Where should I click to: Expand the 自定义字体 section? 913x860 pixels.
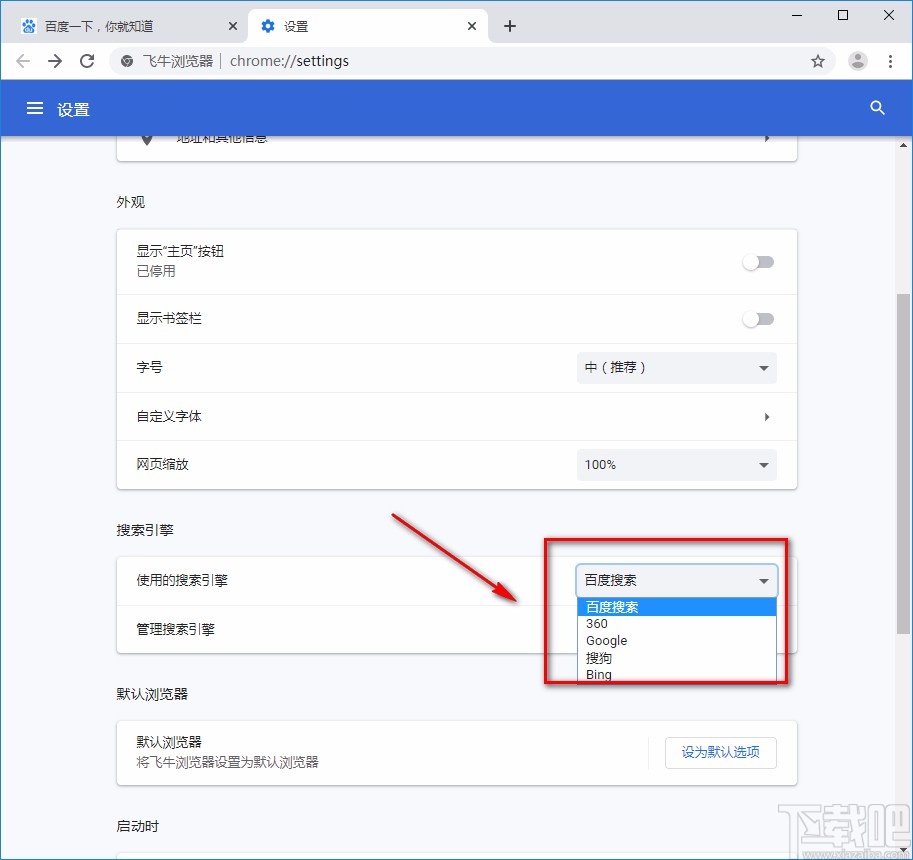click(x=767, y=416)
